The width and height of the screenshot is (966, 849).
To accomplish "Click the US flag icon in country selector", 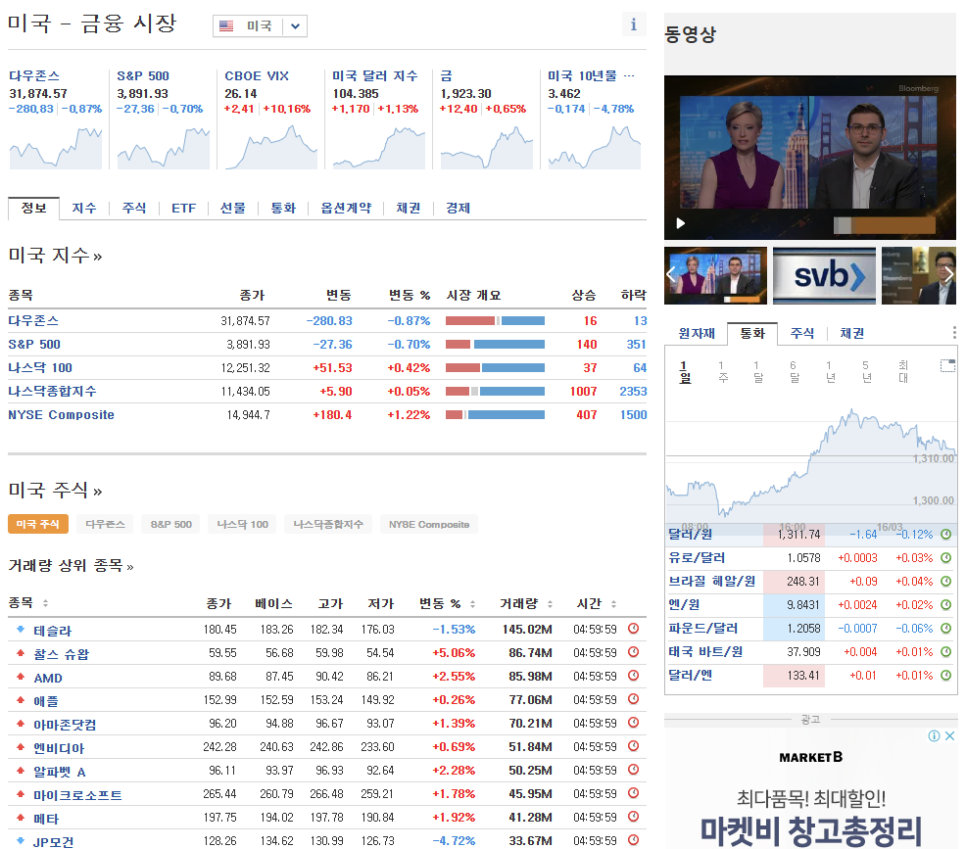I will click(x=226, y=26).
